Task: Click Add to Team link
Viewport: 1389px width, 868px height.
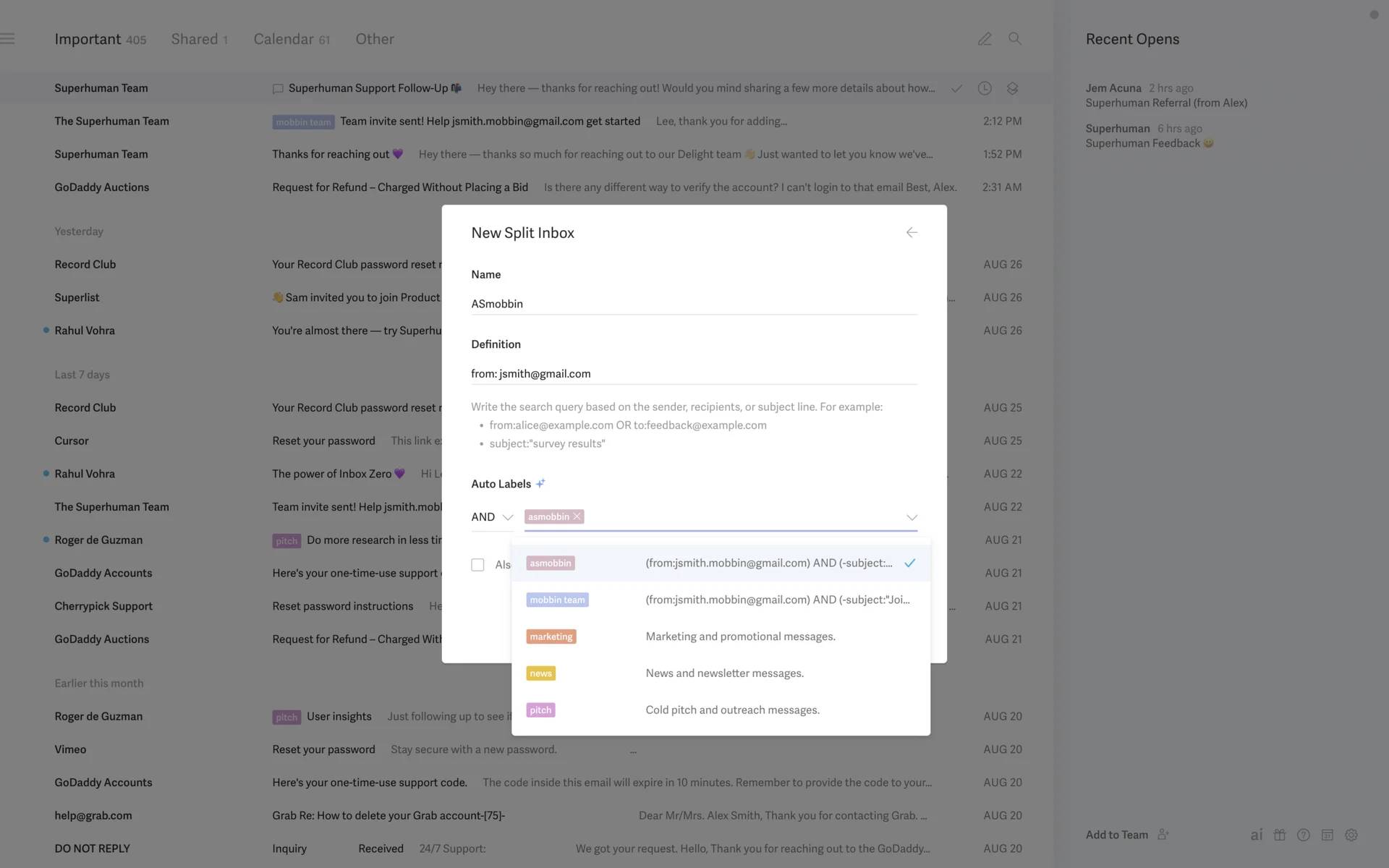Action: click(1117, 835)
